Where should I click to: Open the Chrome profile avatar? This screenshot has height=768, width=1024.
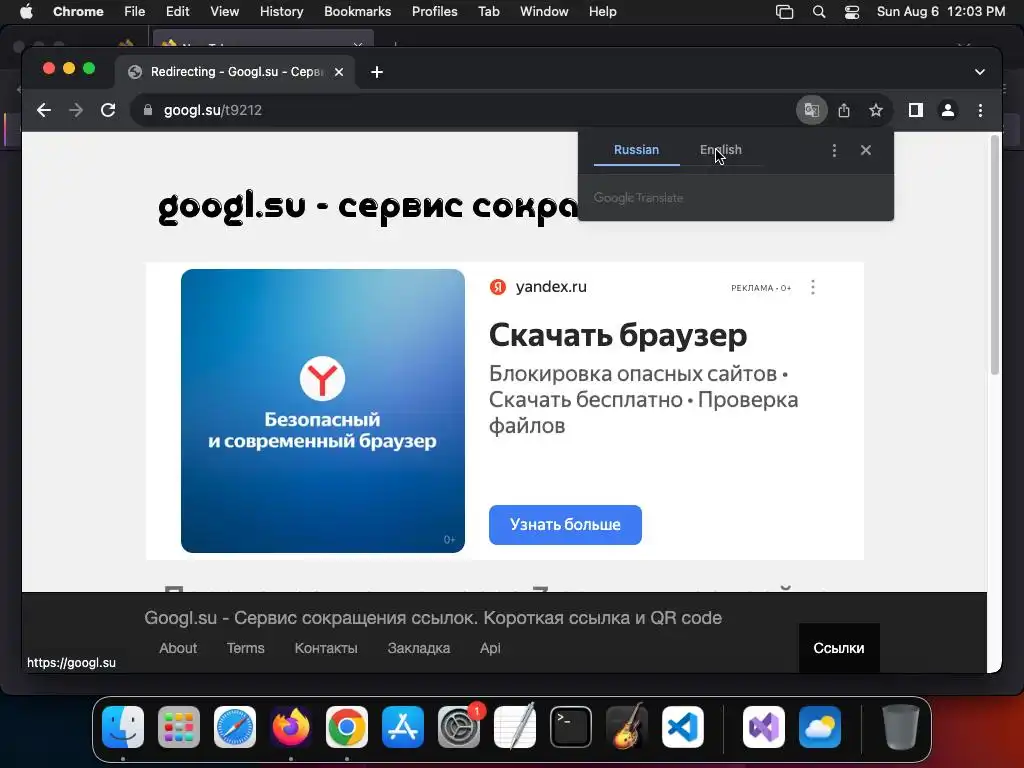tap(948, 110)
